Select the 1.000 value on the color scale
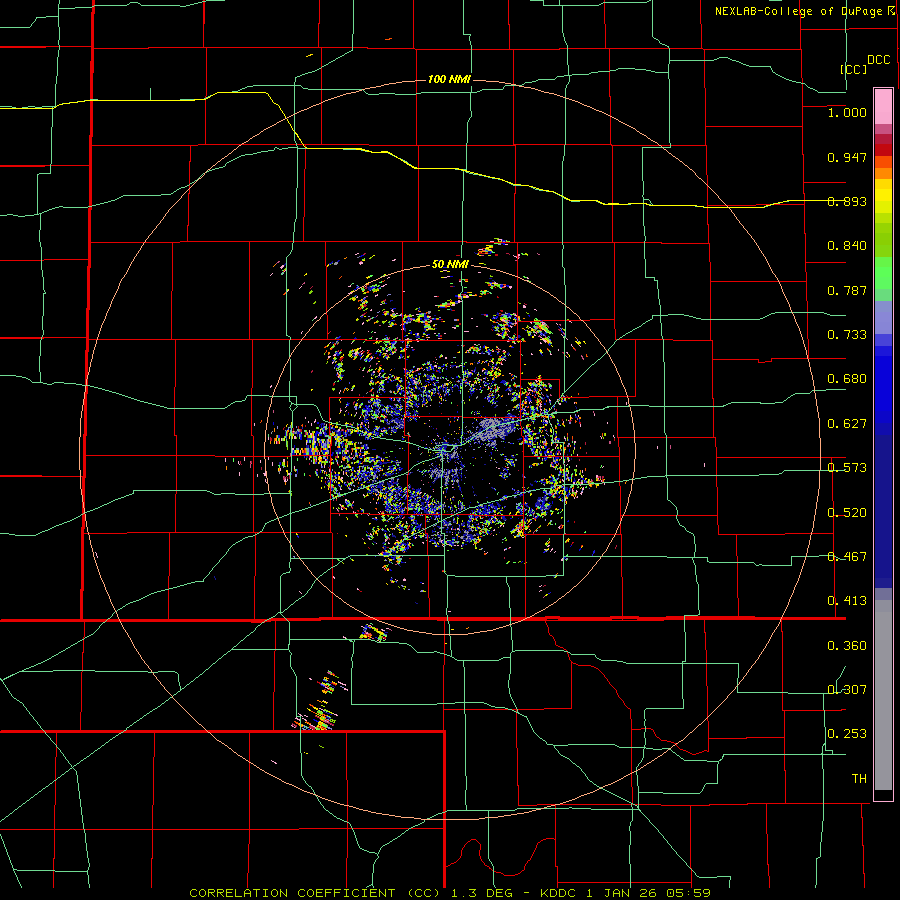This screenshot has width=900, height=900. click(847, 112)
